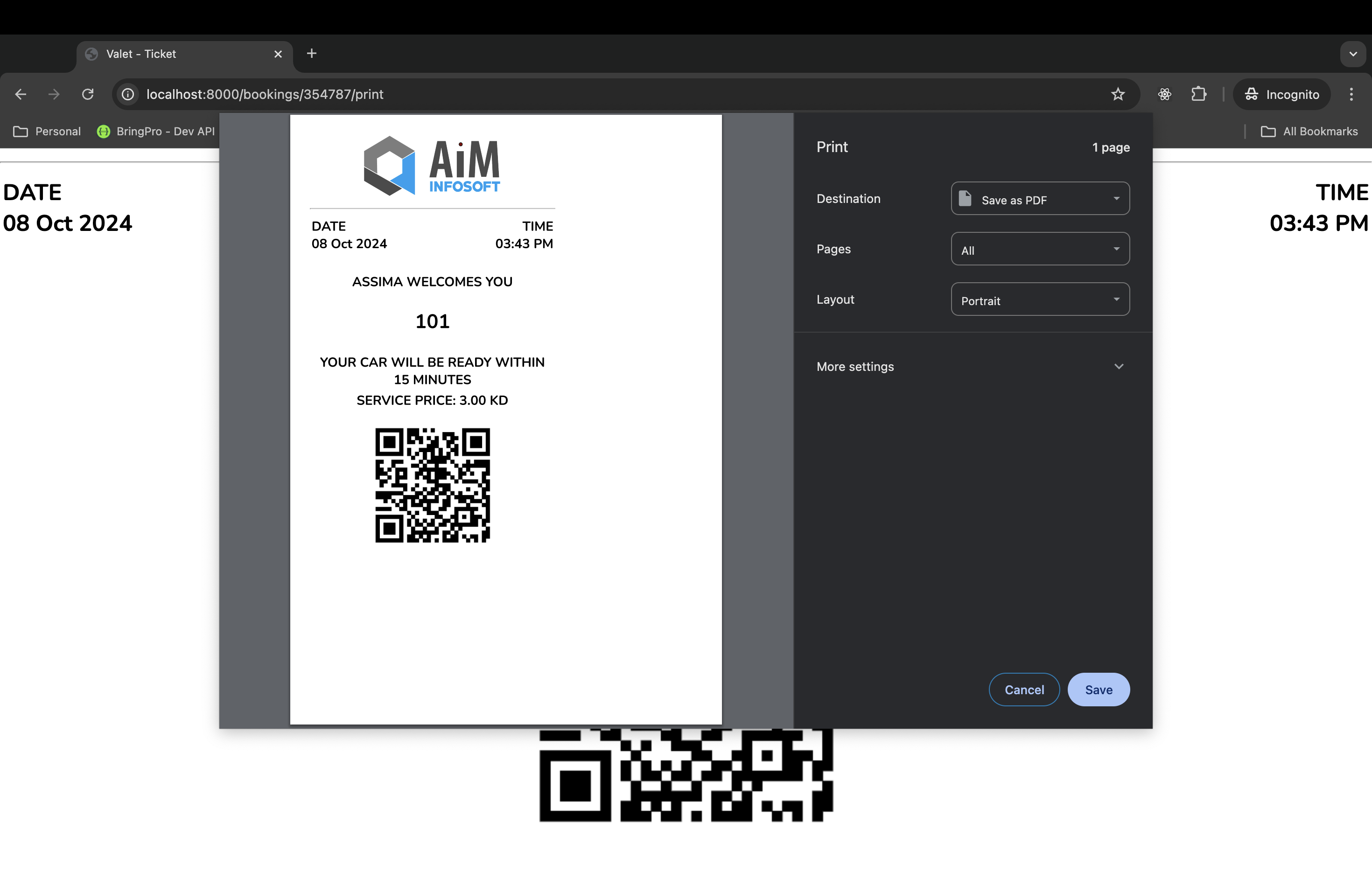
Task: Click the 'Layout' label in print panel
Action: tap(835, 300)
